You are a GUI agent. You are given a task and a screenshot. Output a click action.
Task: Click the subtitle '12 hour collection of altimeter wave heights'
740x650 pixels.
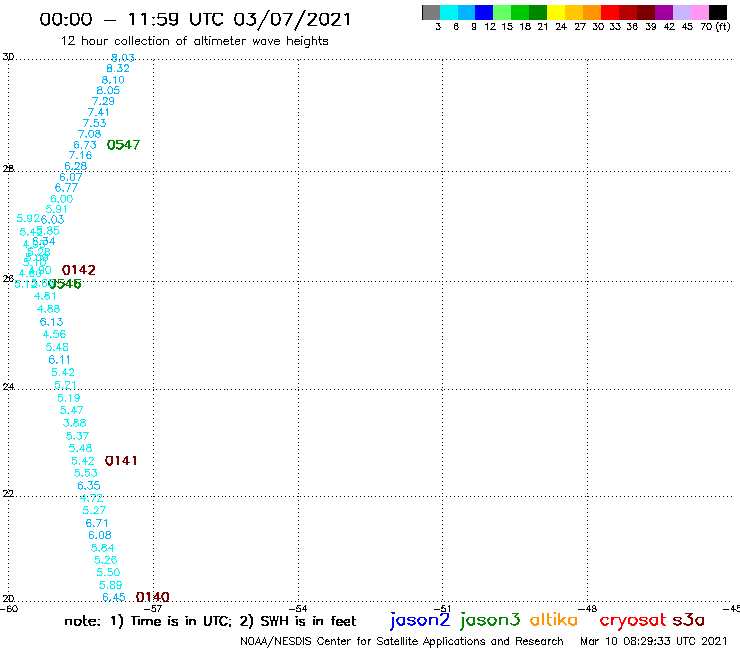194,42
